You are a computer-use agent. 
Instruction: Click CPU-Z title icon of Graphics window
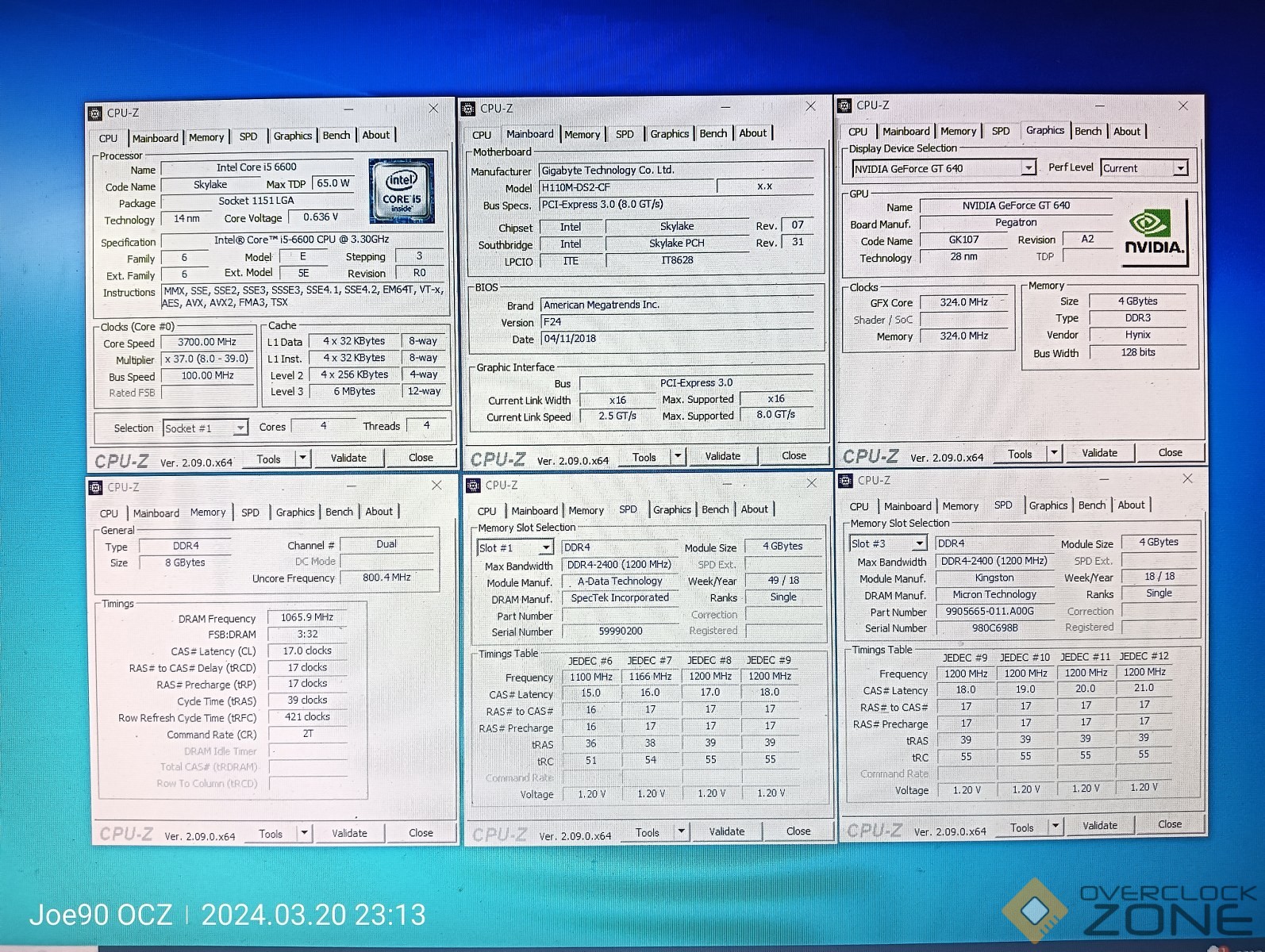pos(844,106)
